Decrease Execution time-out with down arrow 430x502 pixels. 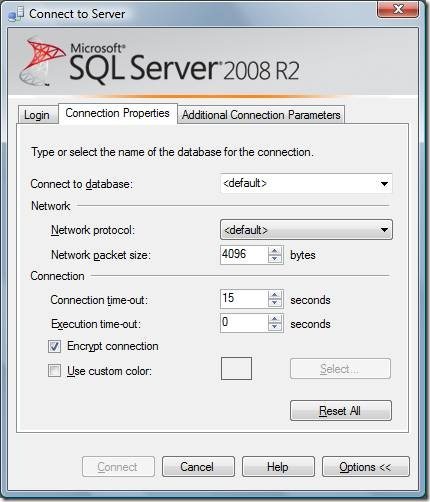click(275, 327)
